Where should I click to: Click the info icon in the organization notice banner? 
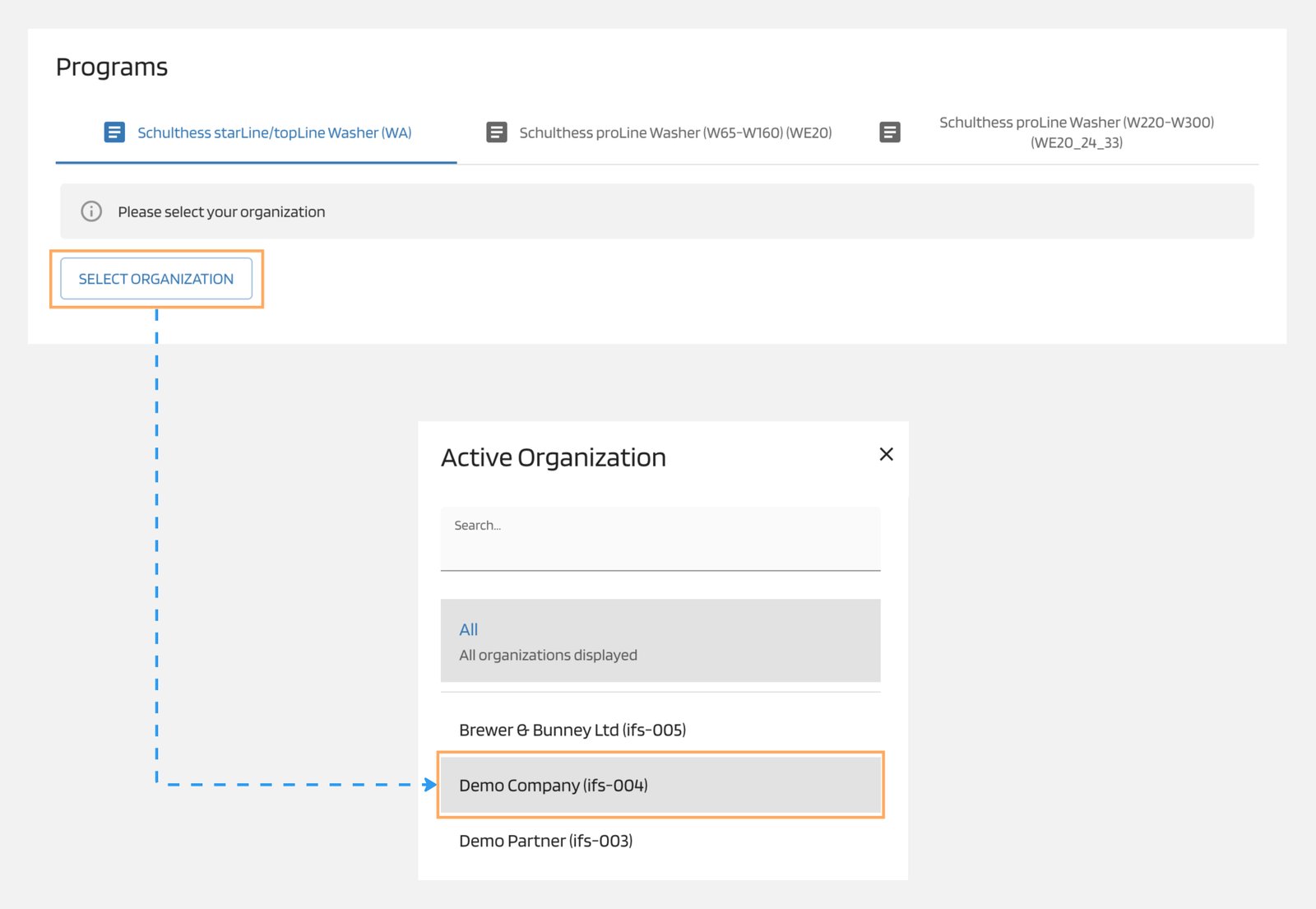90,211
